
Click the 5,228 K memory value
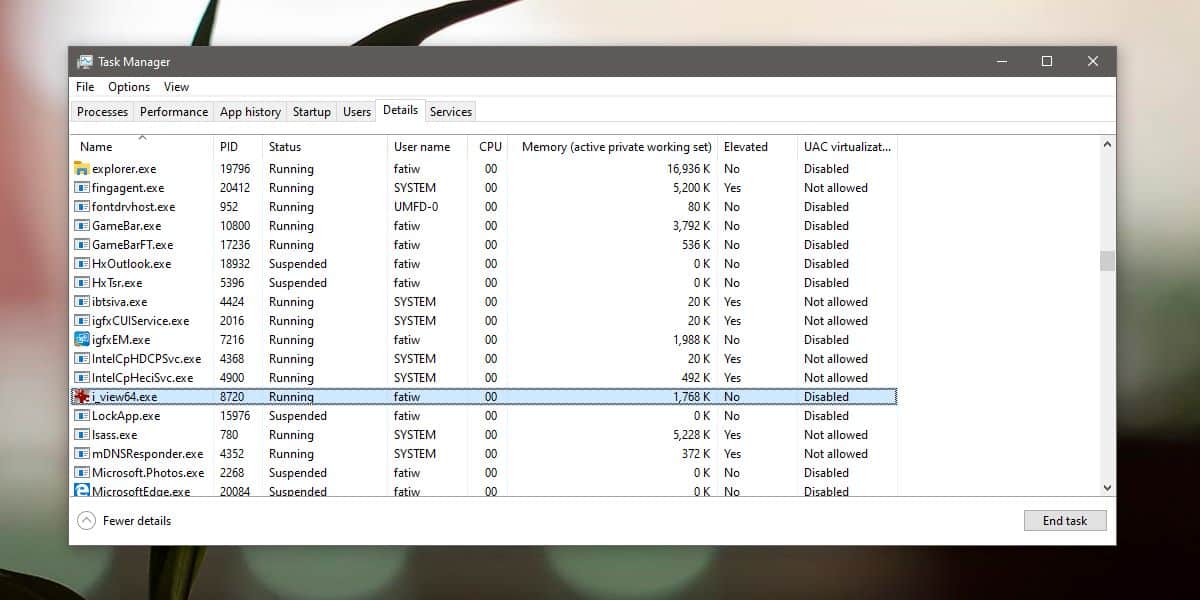click(691, 435)
